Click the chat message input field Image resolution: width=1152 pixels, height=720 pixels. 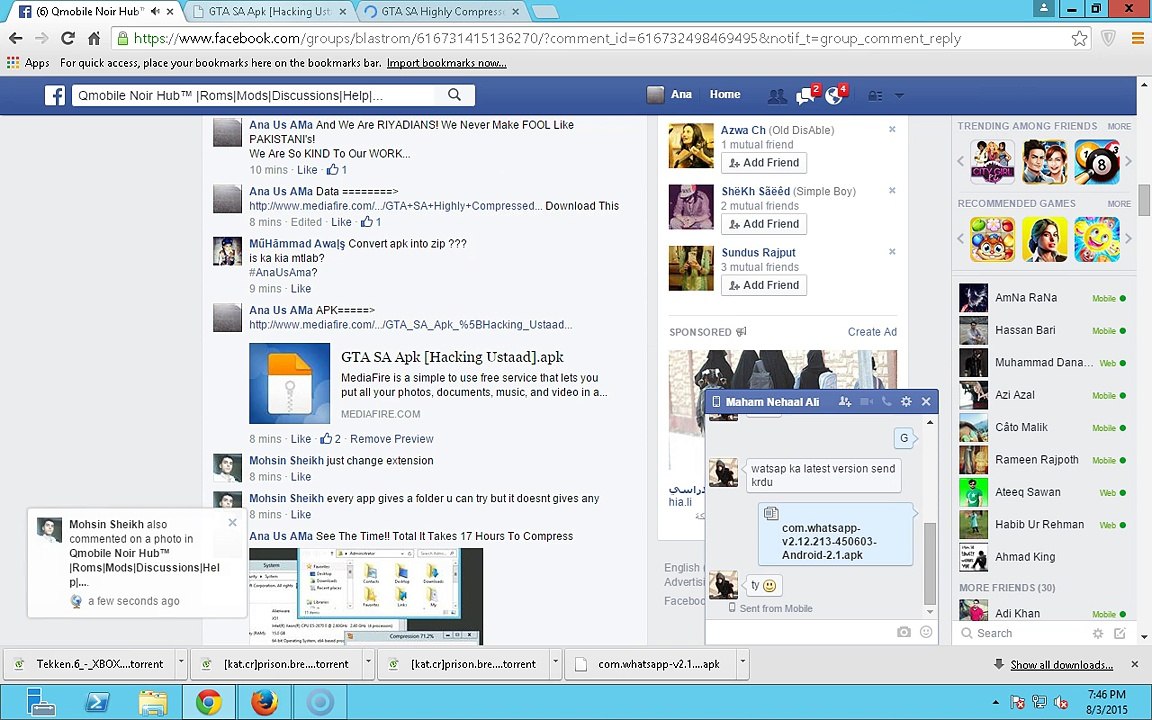coord(799,632)
